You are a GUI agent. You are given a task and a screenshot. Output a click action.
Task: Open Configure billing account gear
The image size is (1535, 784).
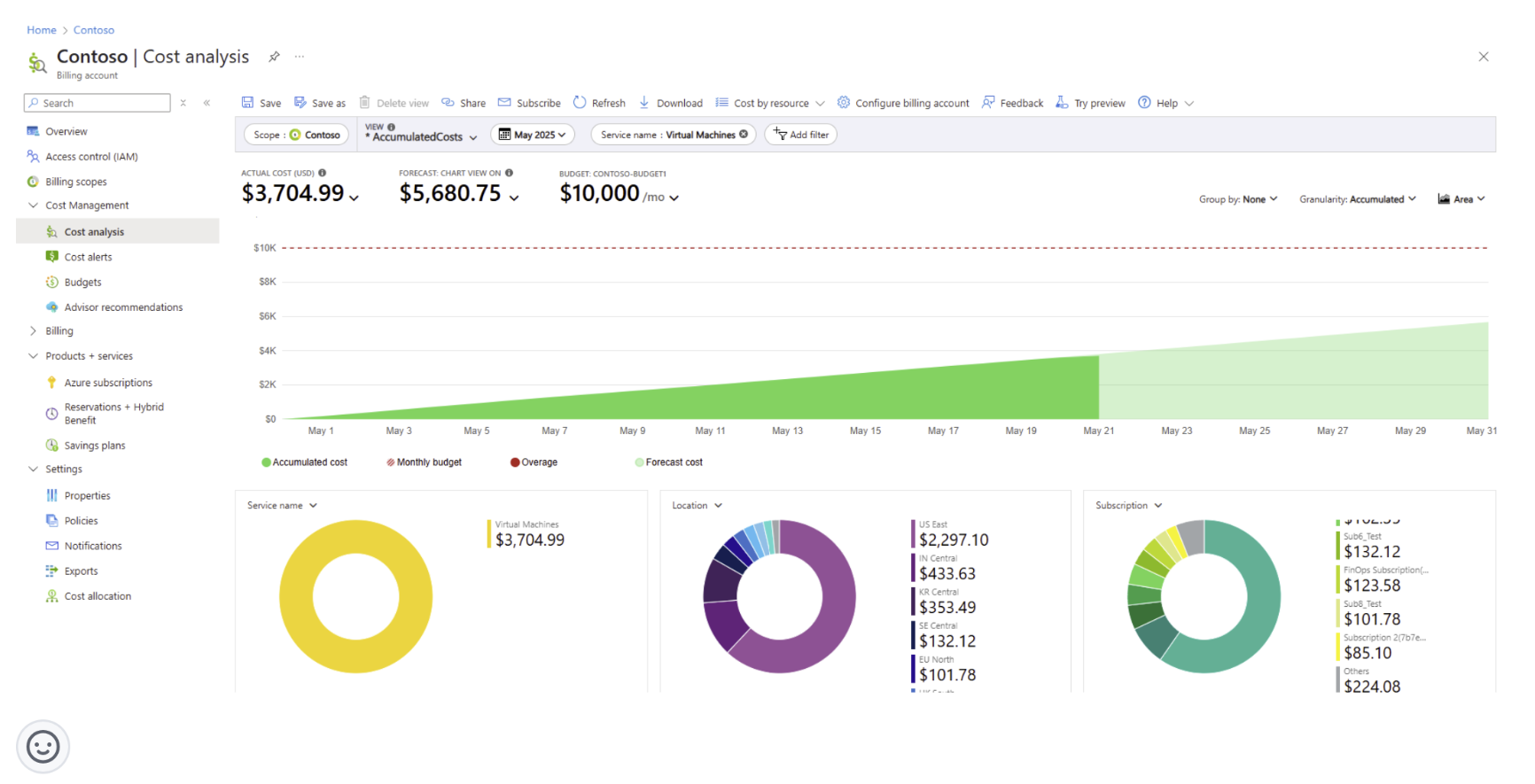tap(844, 103)
